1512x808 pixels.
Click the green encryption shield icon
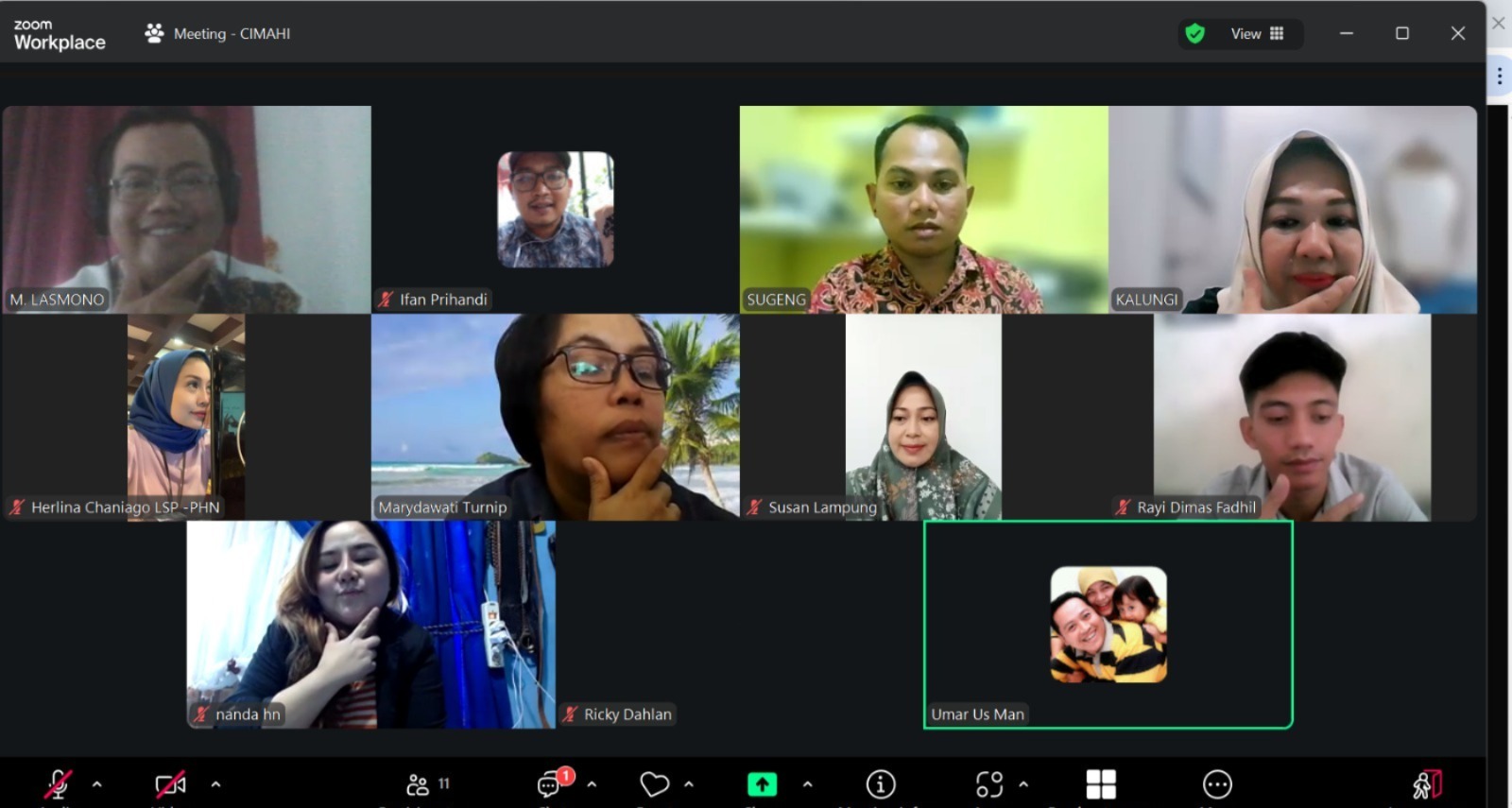tap(1195, 34)
